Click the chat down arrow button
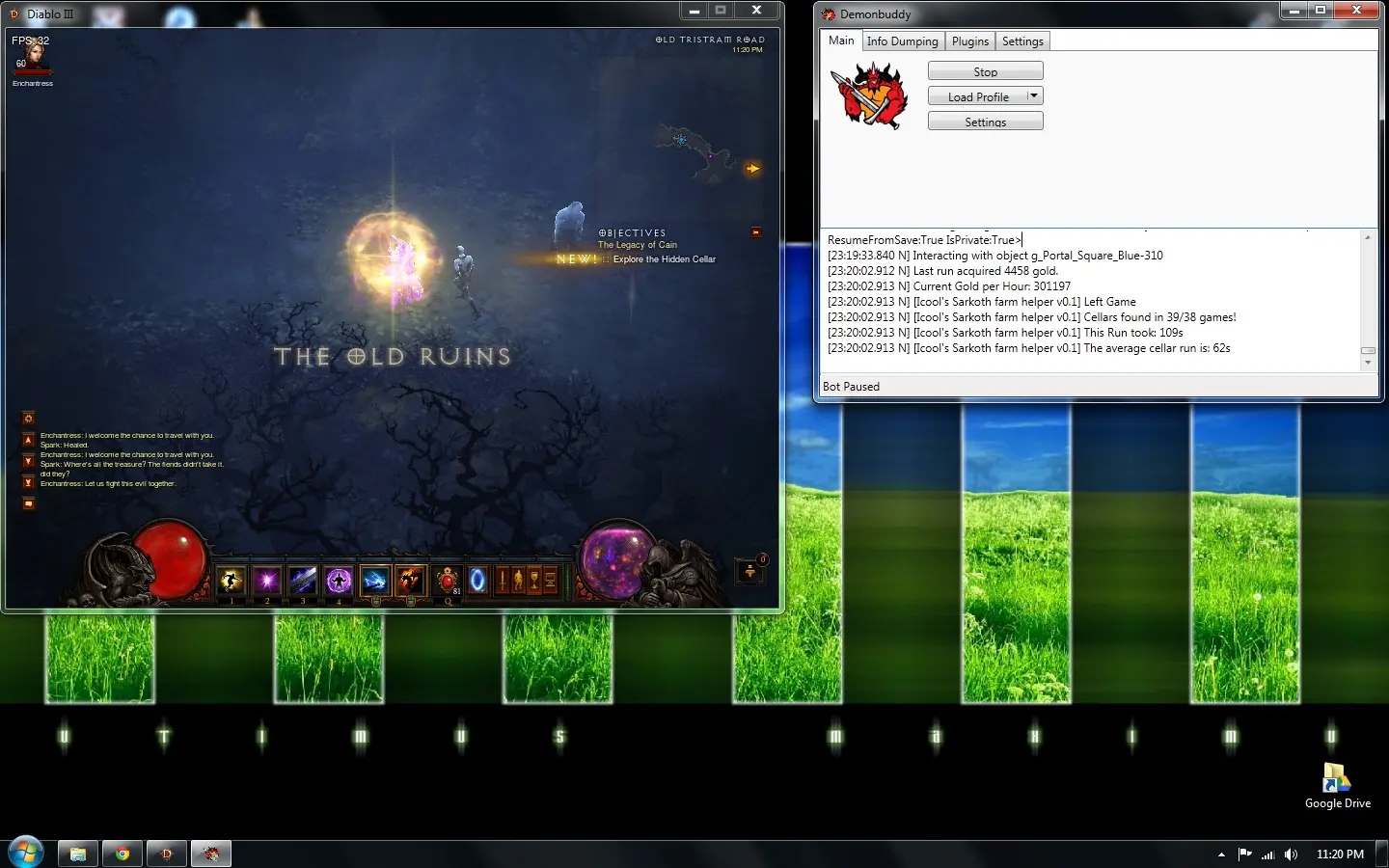Screen dimensions: 1389x868 point(28,461)
